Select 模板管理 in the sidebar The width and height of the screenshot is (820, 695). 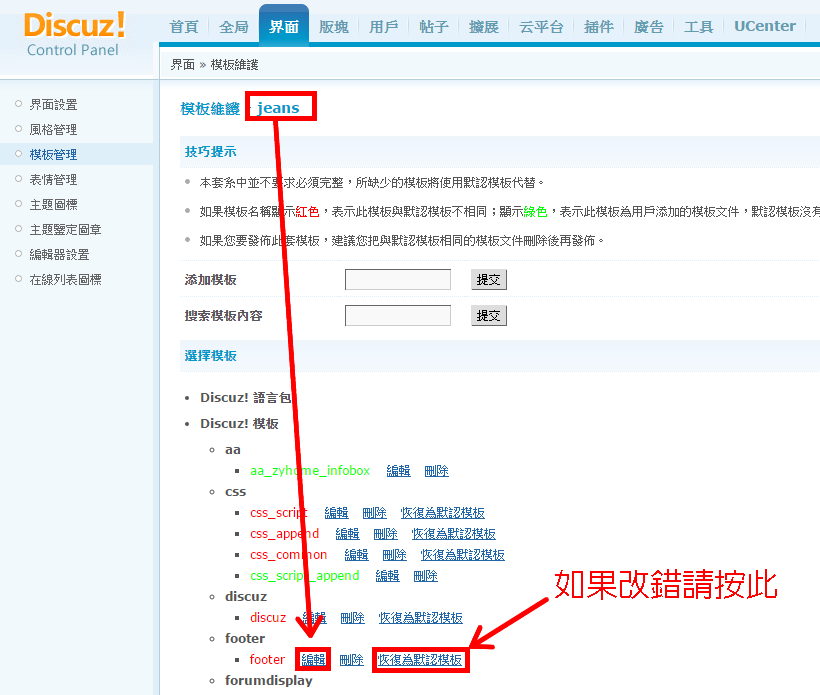coord(53,155)
